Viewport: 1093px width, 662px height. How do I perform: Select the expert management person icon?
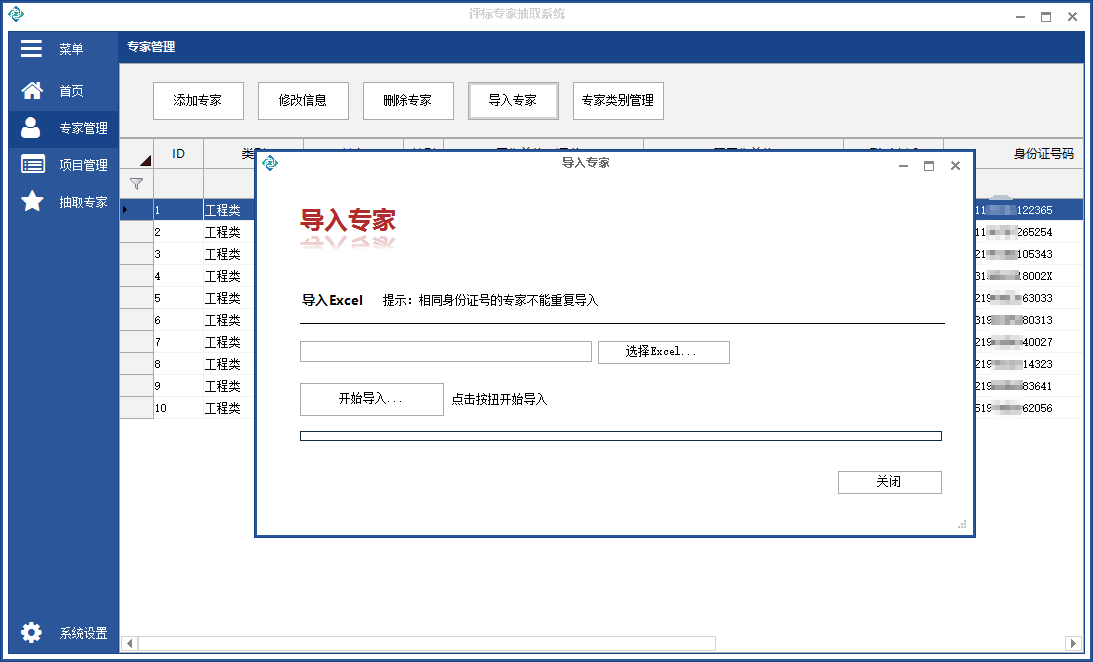31,128
